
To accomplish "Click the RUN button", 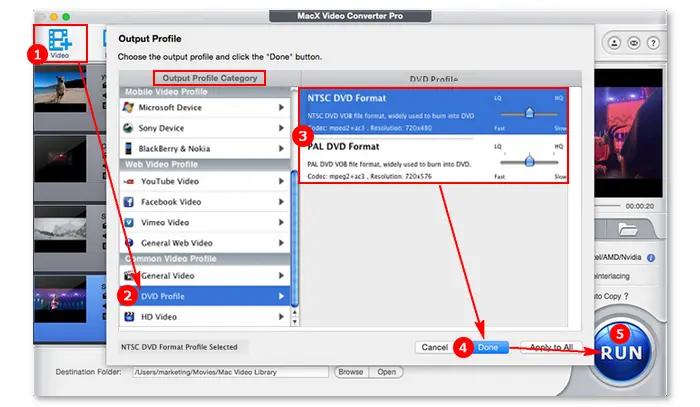I will 622,353.
